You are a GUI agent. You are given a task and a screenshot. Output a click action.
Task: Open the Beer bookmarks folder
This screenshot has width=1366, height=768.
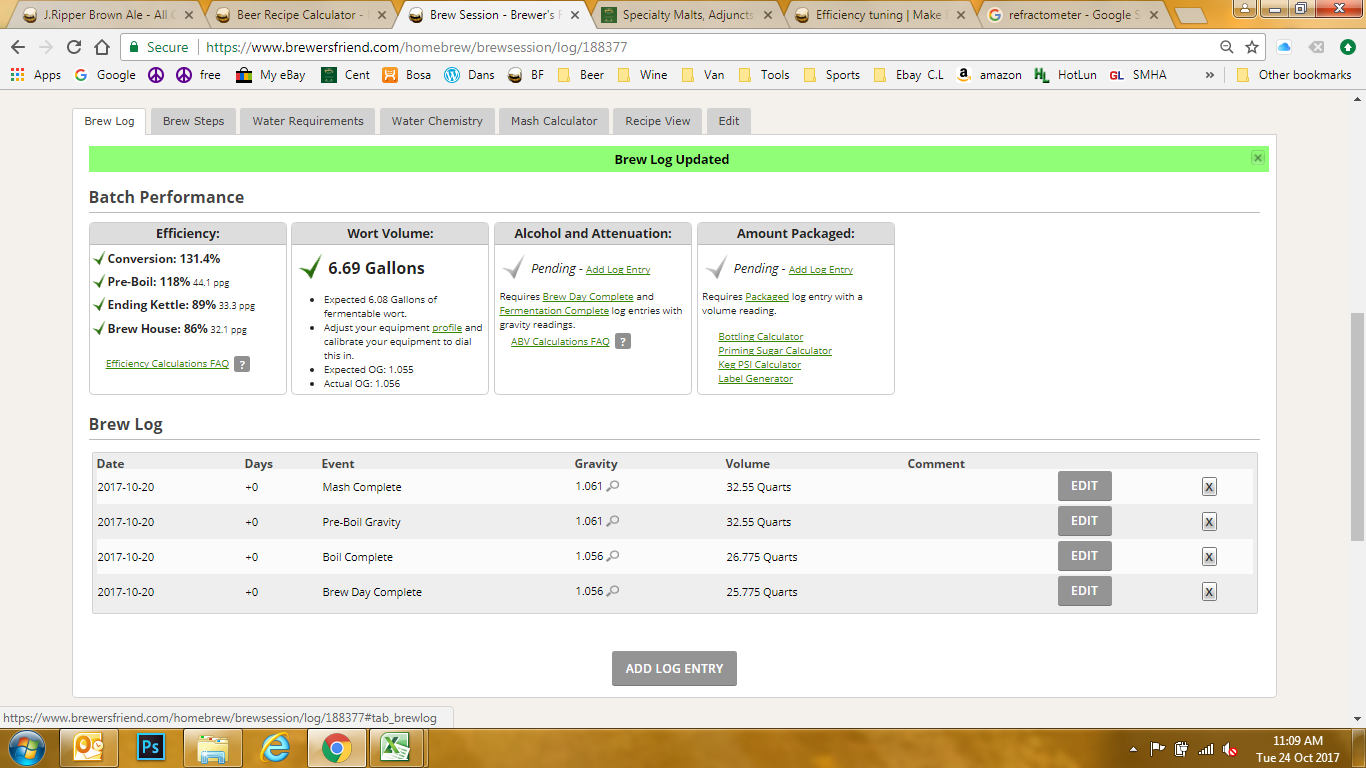pos(581,75)
